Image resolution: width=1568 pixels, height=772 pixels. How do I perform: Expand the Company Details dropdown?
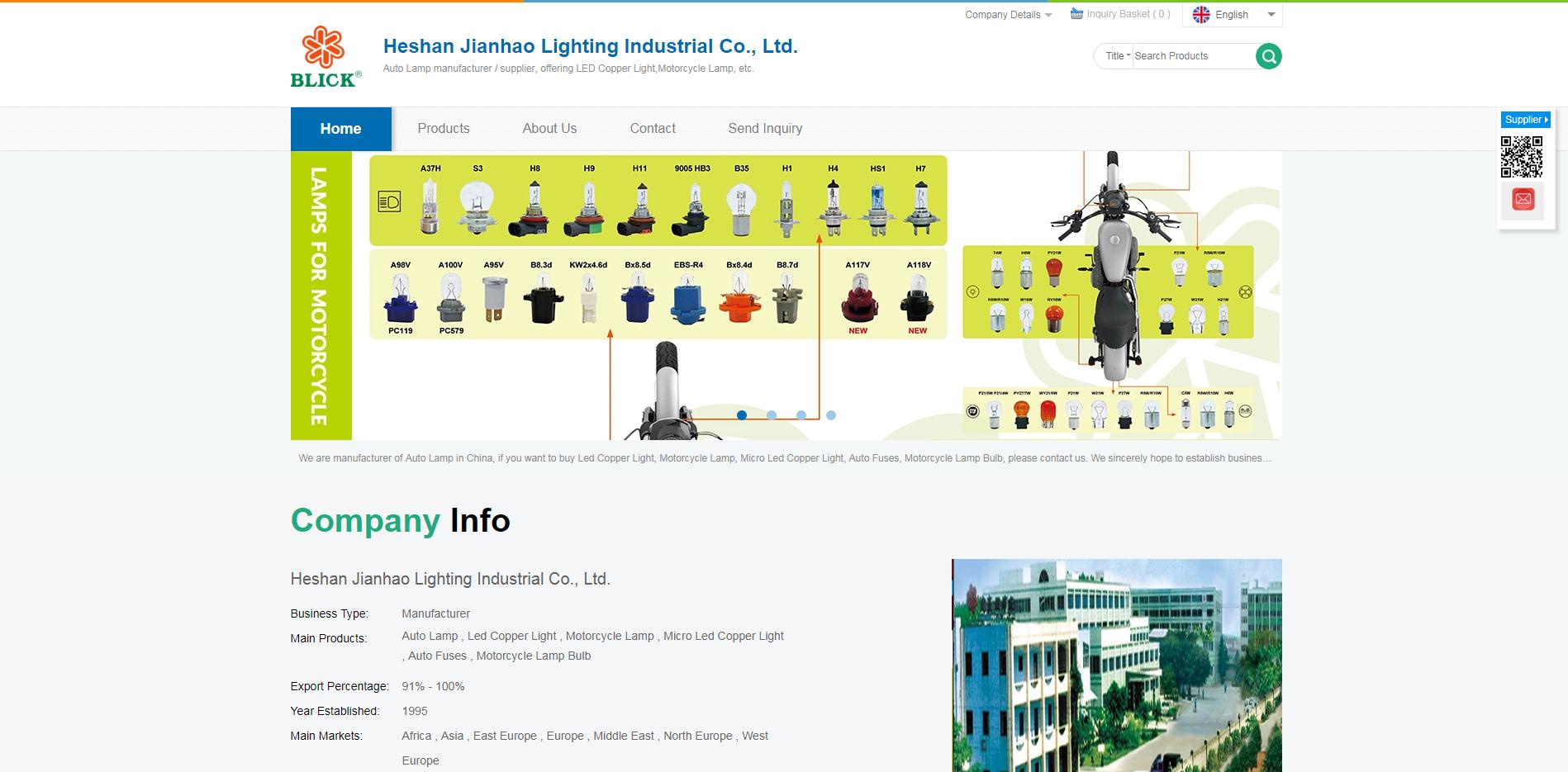point(1008,15)
